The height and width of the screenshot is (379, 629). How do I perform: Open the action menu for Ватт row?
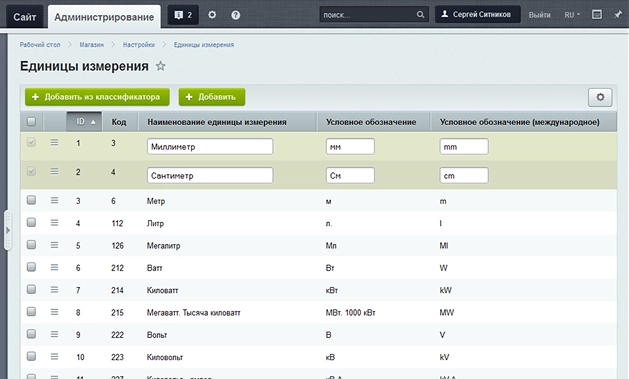click(x=55, y=267)
